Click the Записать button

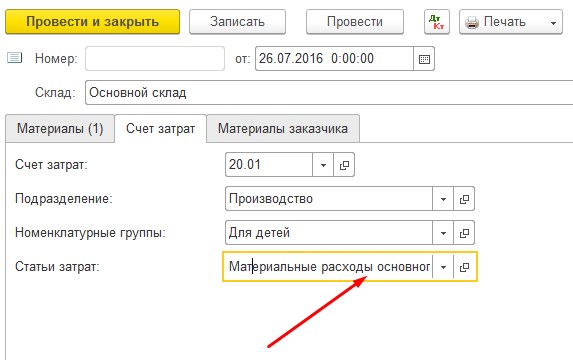point(237,22)
